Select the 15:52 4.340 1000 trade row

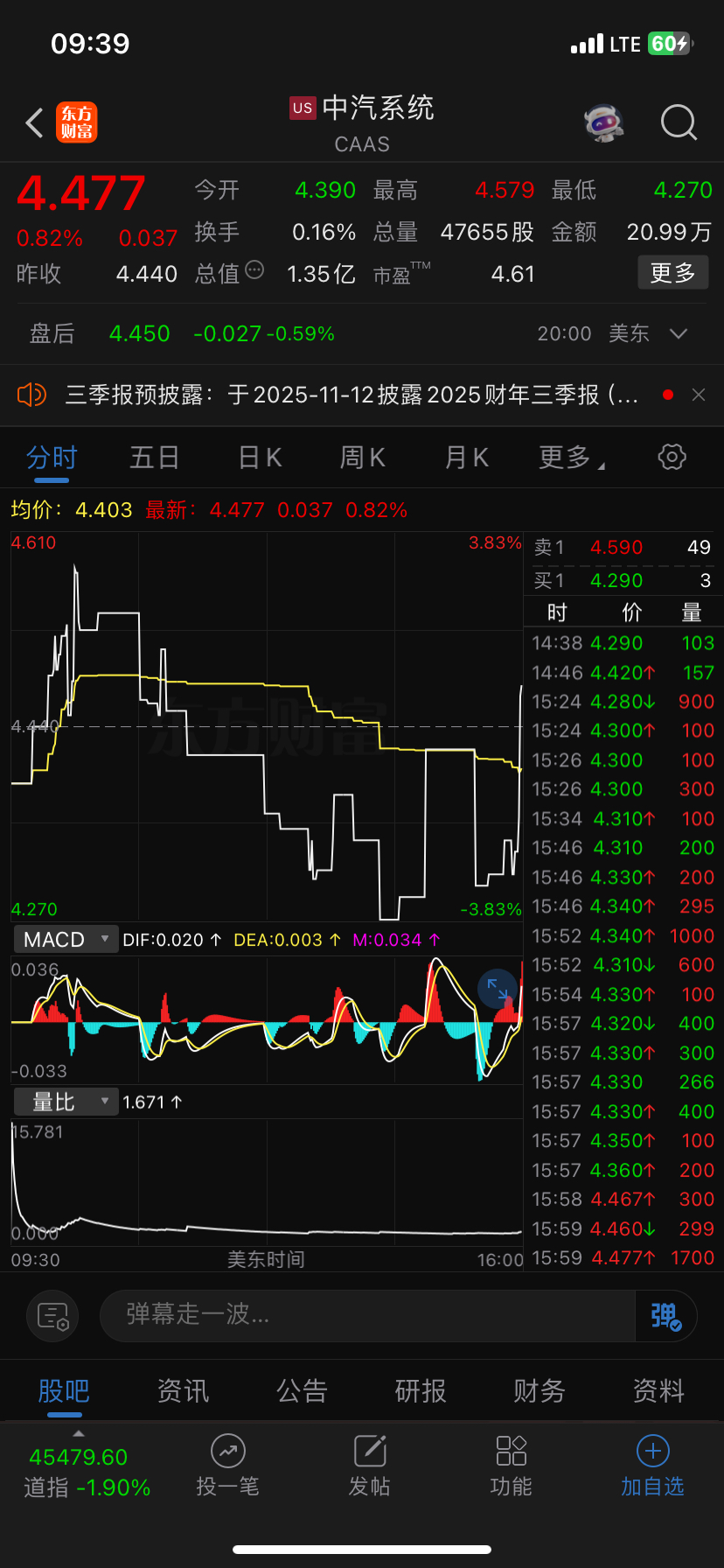(623, 936)
